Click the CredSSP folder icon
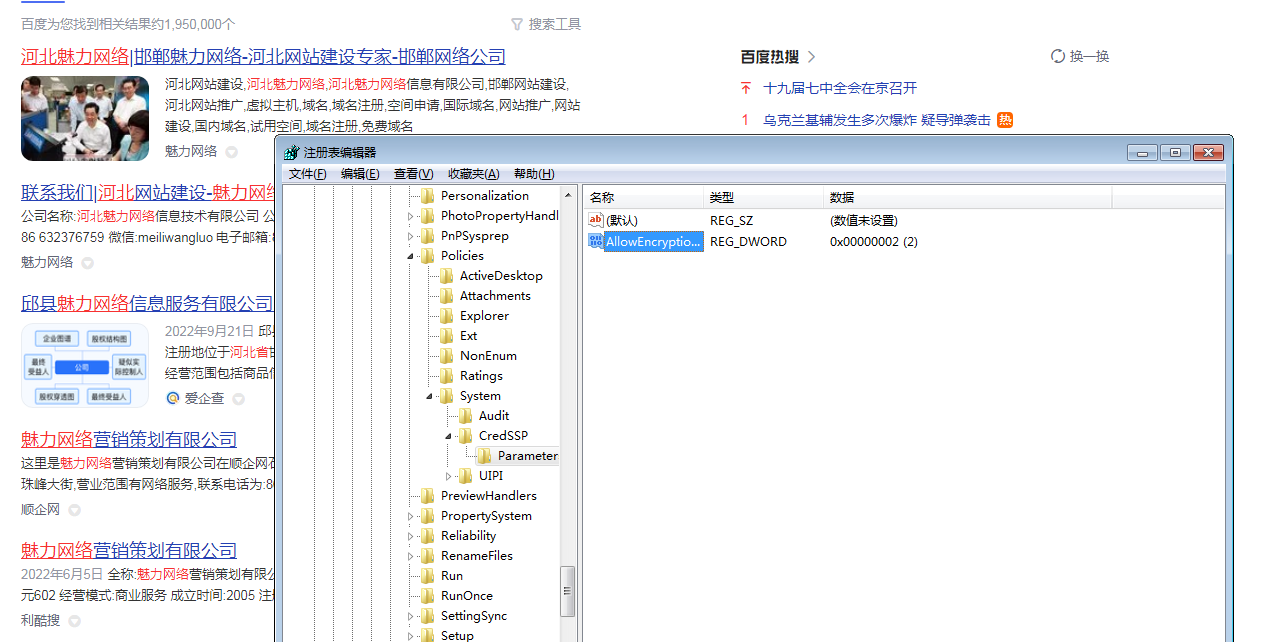Screen dimensions: 1273x642 click(x=466, y=436)
